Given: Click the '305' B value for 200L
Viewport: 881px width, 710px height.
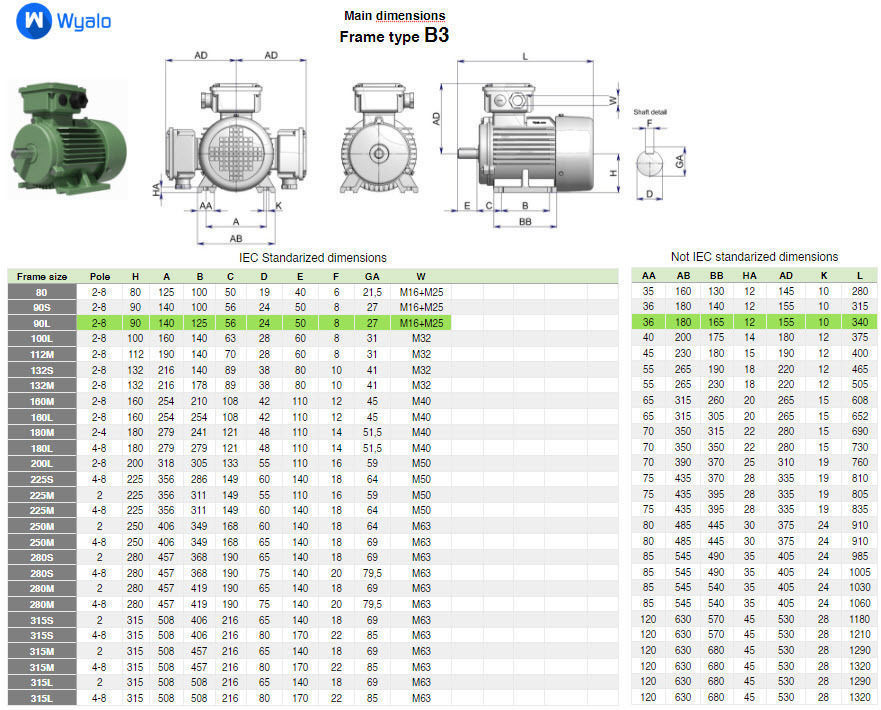Looking at the screenshot, I should pos(199,463).
